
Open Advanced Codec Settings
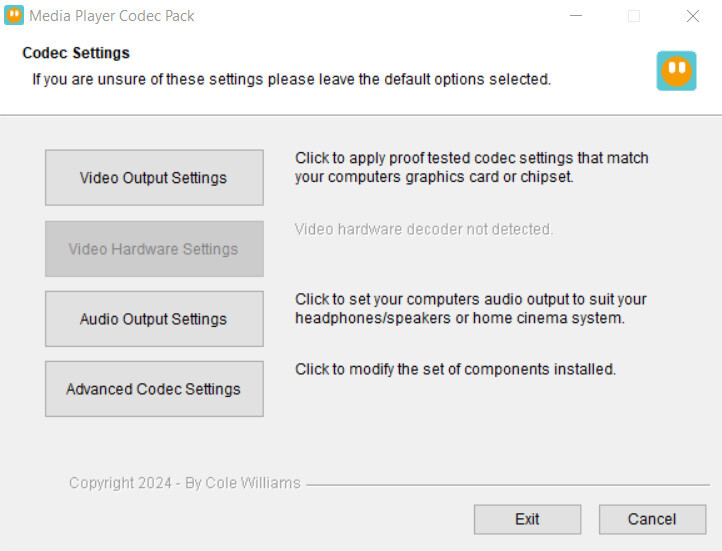pyautogui.click(x=154, y=389)
